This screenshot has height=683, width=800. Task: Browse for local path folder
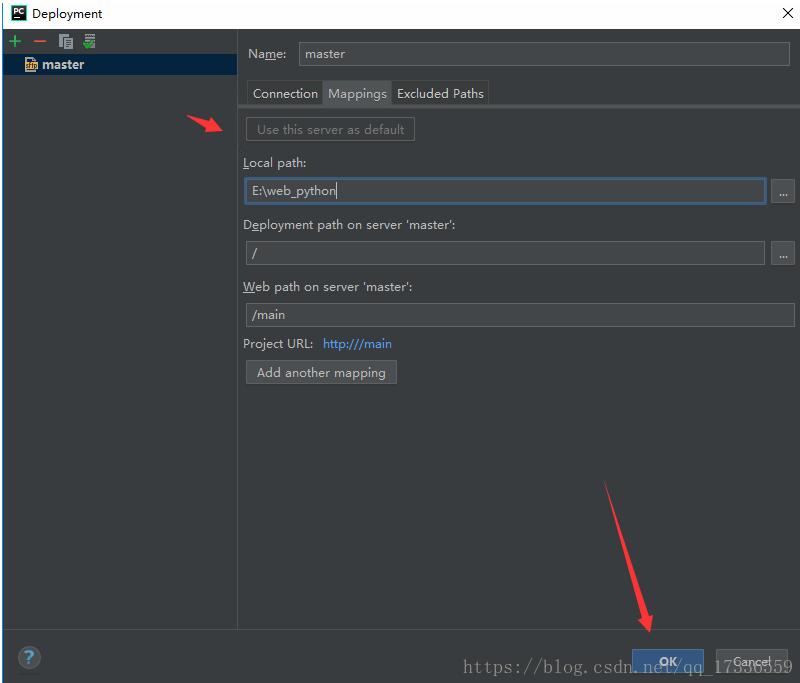pyautogui.click(x=782, y=191)
